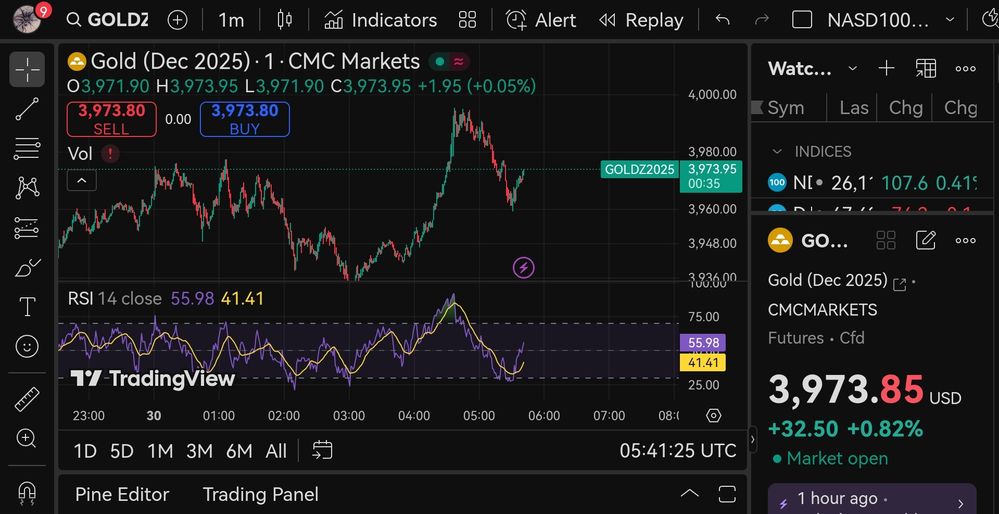Viewport: 999px width, 514px height.
Task: Collapse the indicator legend arrow
Action: point(82,182)
